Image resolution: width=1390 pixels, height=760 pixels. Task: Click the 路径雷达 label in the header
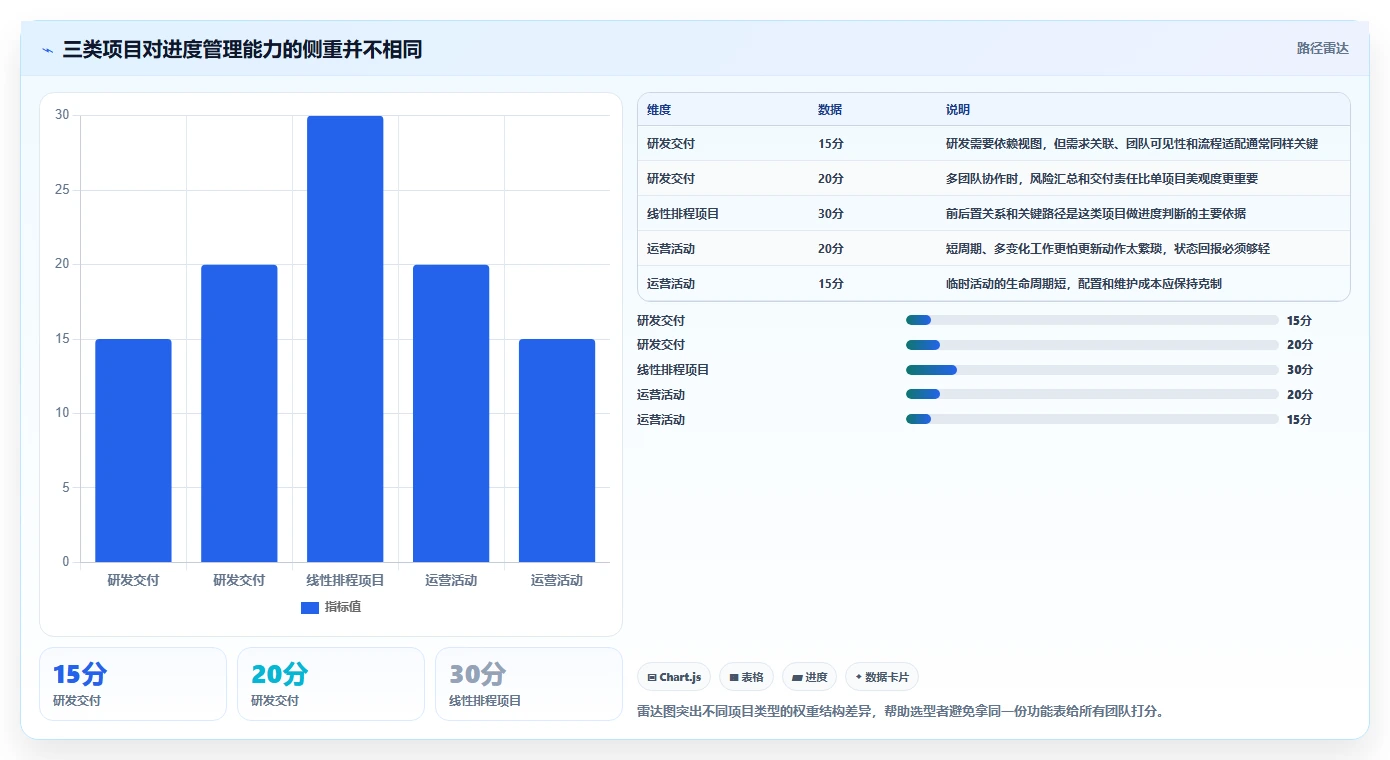[x=1322, y=48]
